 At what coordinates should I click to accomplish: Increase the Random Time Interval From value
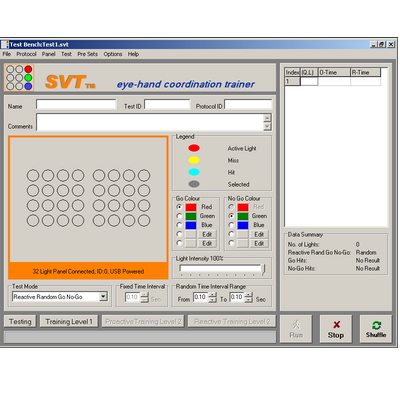click(x=213, y=295)
